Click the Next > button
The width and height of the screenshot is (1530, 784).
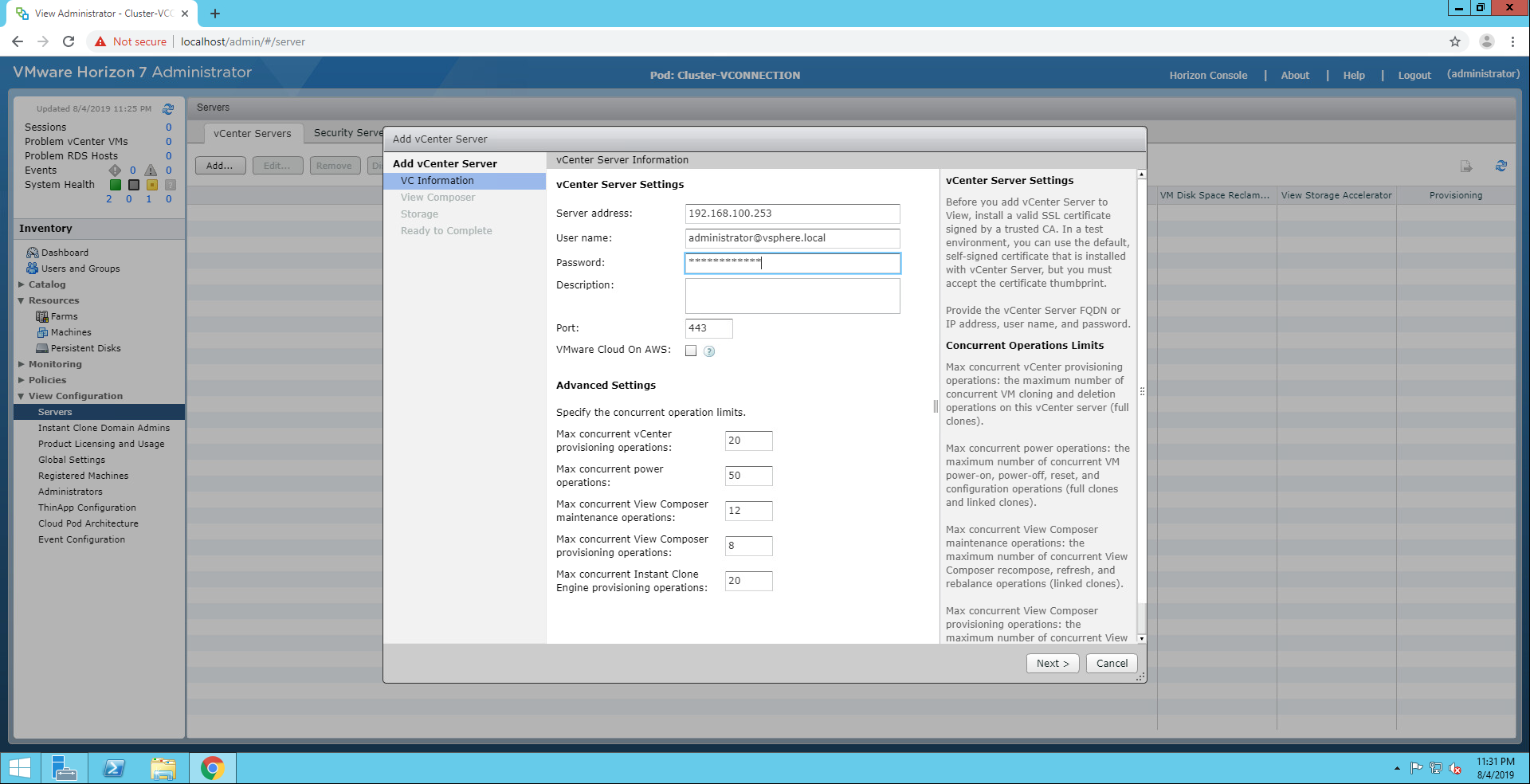[x=1052, y=664]
